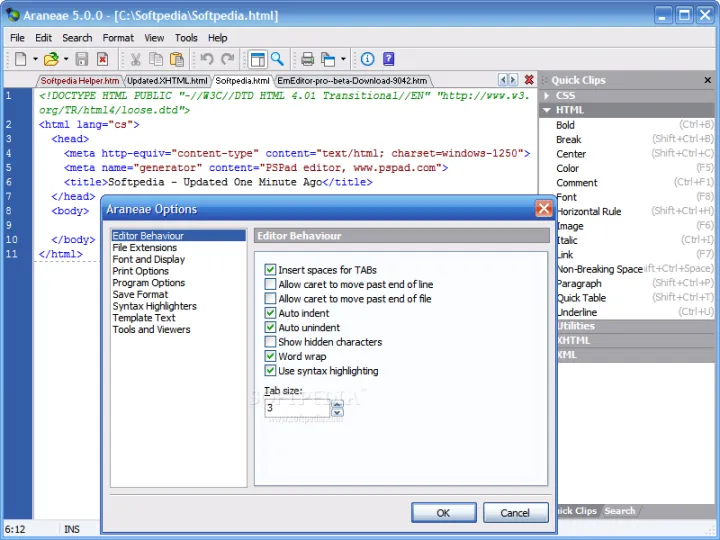Image resolution: width=720 pixels, height=540 pixels.
Task: Click the blue Info icon
Action: [x=367, y=59]
